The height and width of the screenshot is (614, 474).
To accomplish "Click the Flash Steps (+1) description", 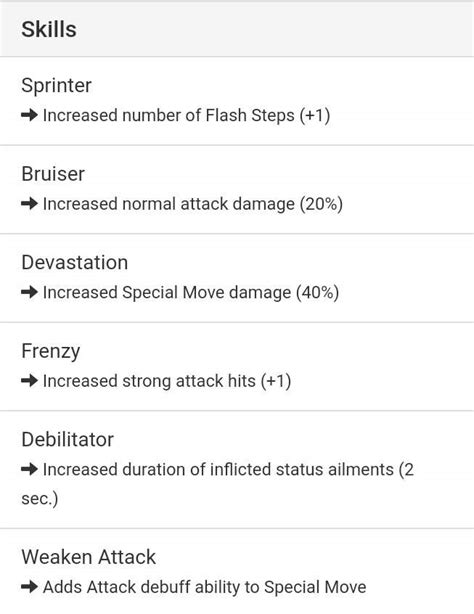I will (x=186, y=116).
